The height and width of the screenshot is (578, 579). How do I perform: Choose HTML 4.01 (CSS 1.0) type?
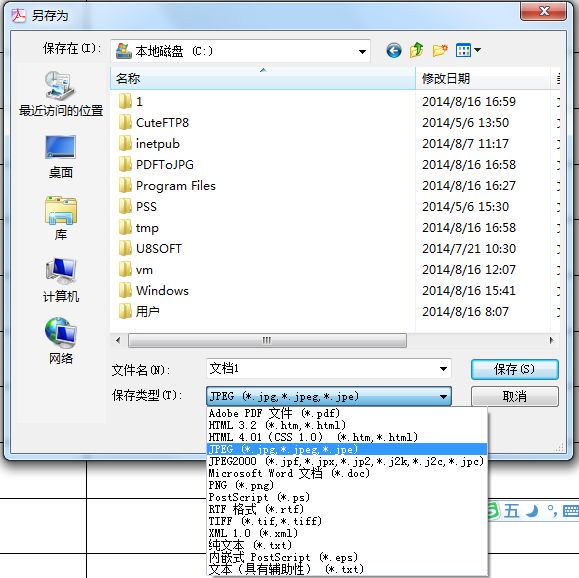click(347, 437)
